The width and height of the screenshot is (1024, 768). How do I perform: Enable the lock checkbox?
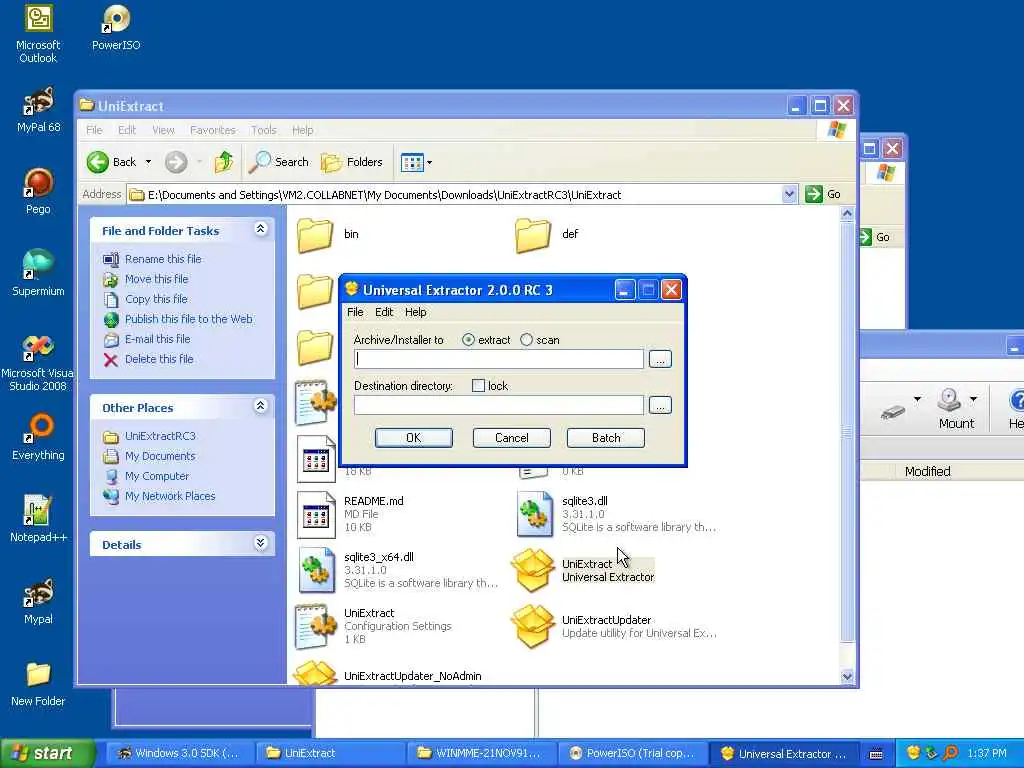(x=478, y=386)
